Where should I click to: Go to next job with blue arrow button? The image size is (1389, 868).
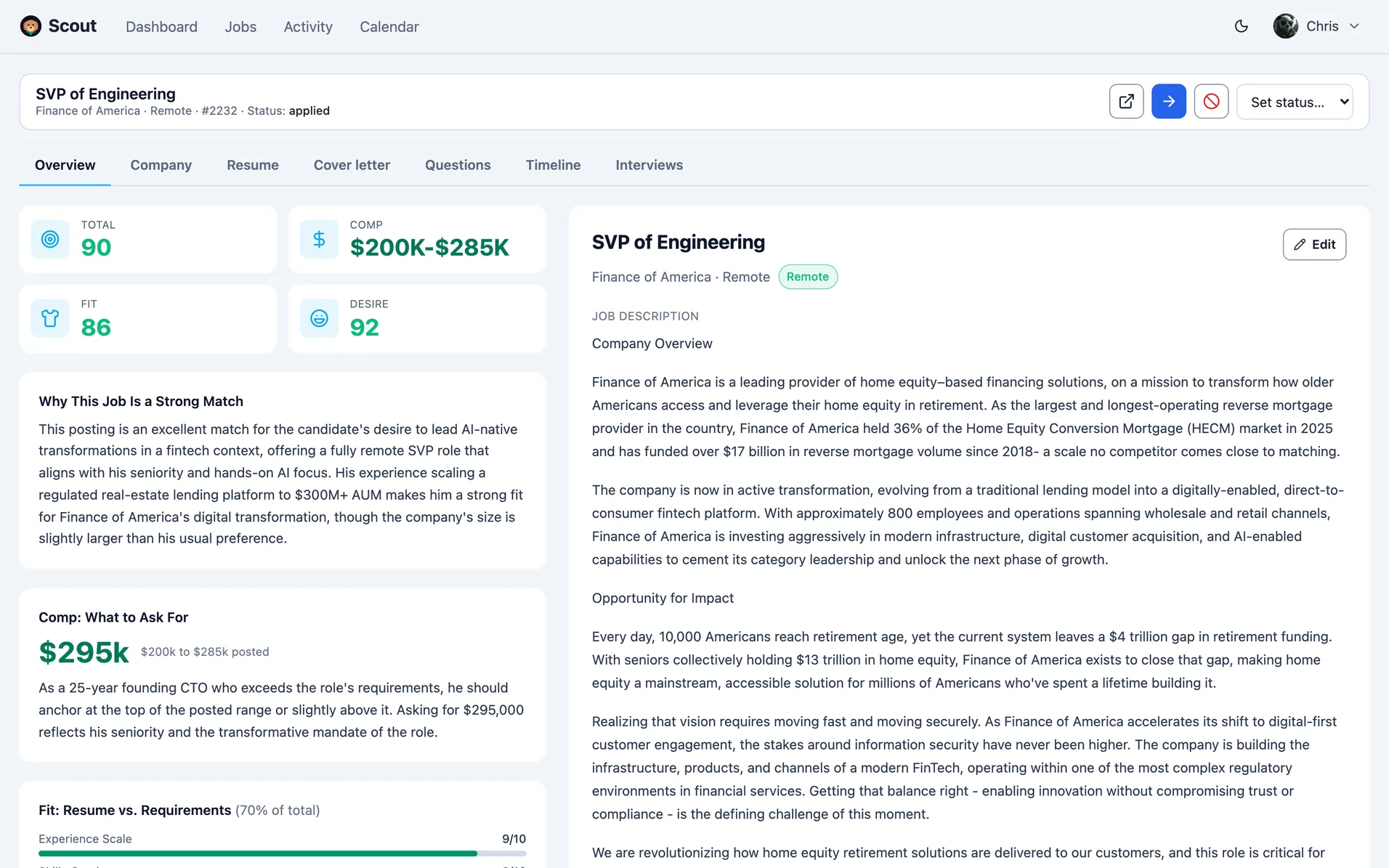coord(1168,102)
